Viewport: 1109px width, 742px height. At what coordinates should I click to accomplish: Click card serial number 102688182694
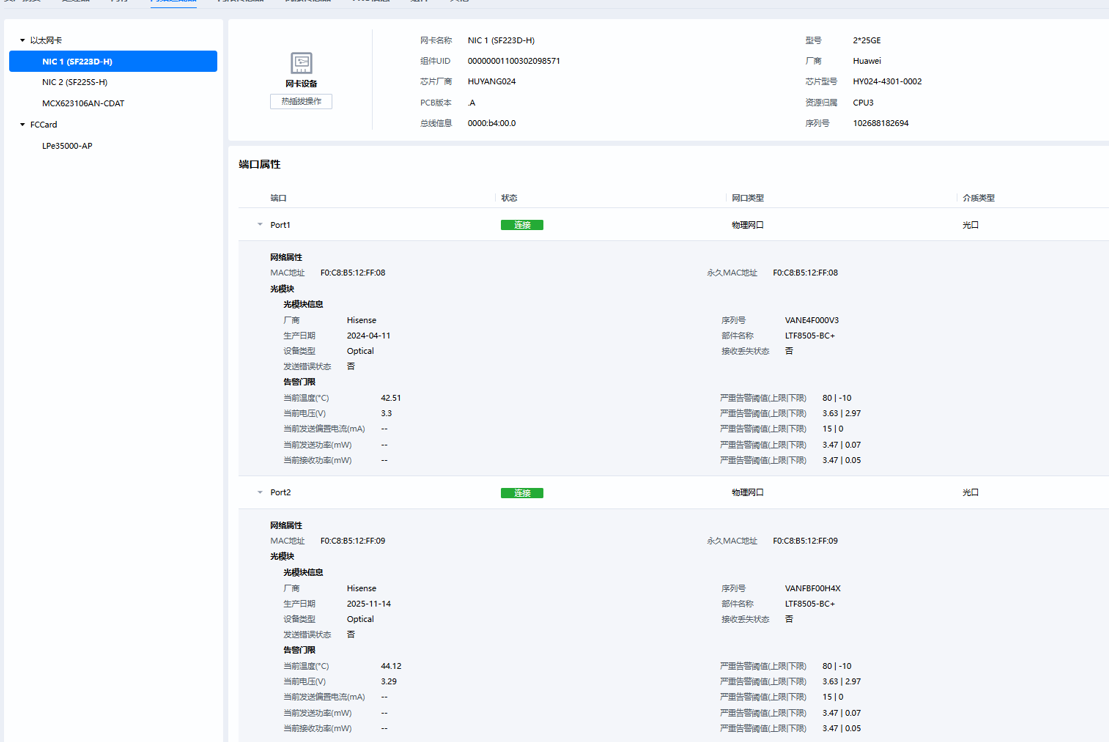[881, 123]
